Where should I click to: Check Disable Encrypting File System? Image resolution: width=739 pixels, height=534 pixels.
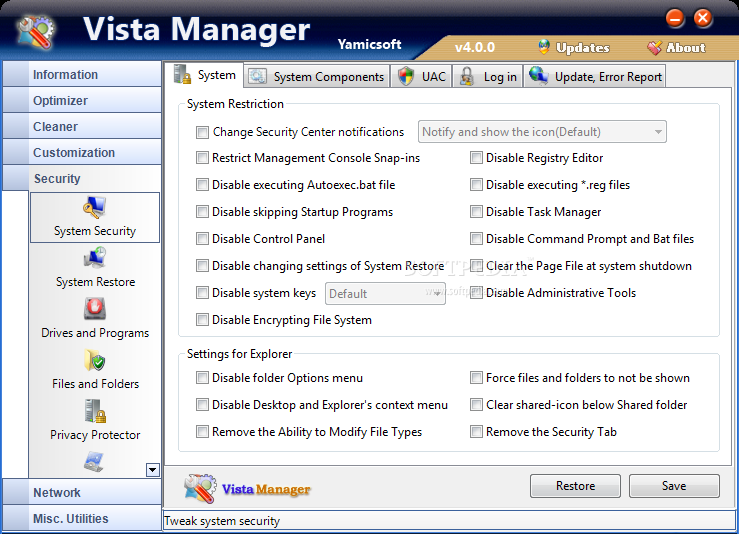[x=202, y=320]
